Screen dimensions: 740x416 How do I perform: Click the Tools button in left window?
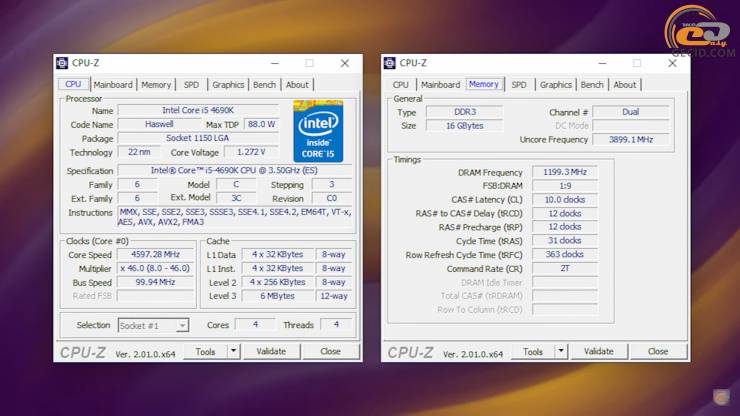(205, 351)
